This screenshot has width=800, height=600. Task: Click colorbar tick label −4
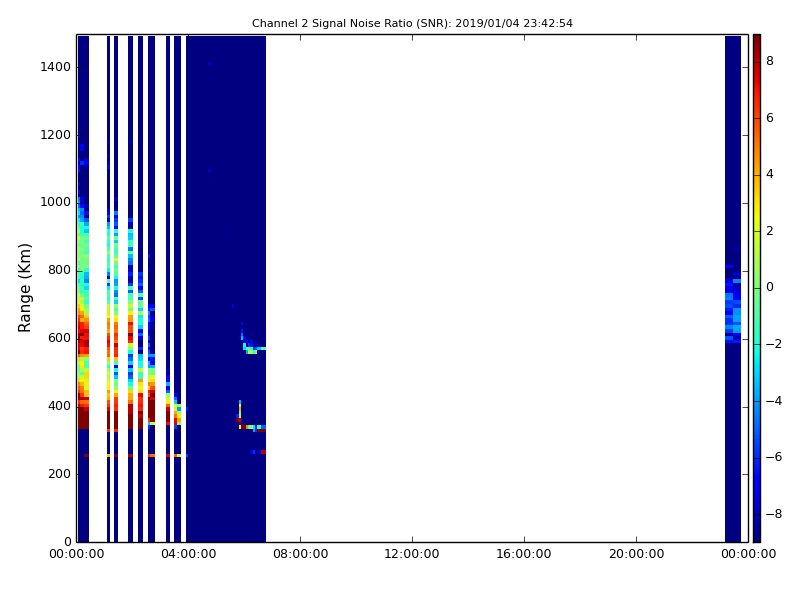[x=774, y=401]
